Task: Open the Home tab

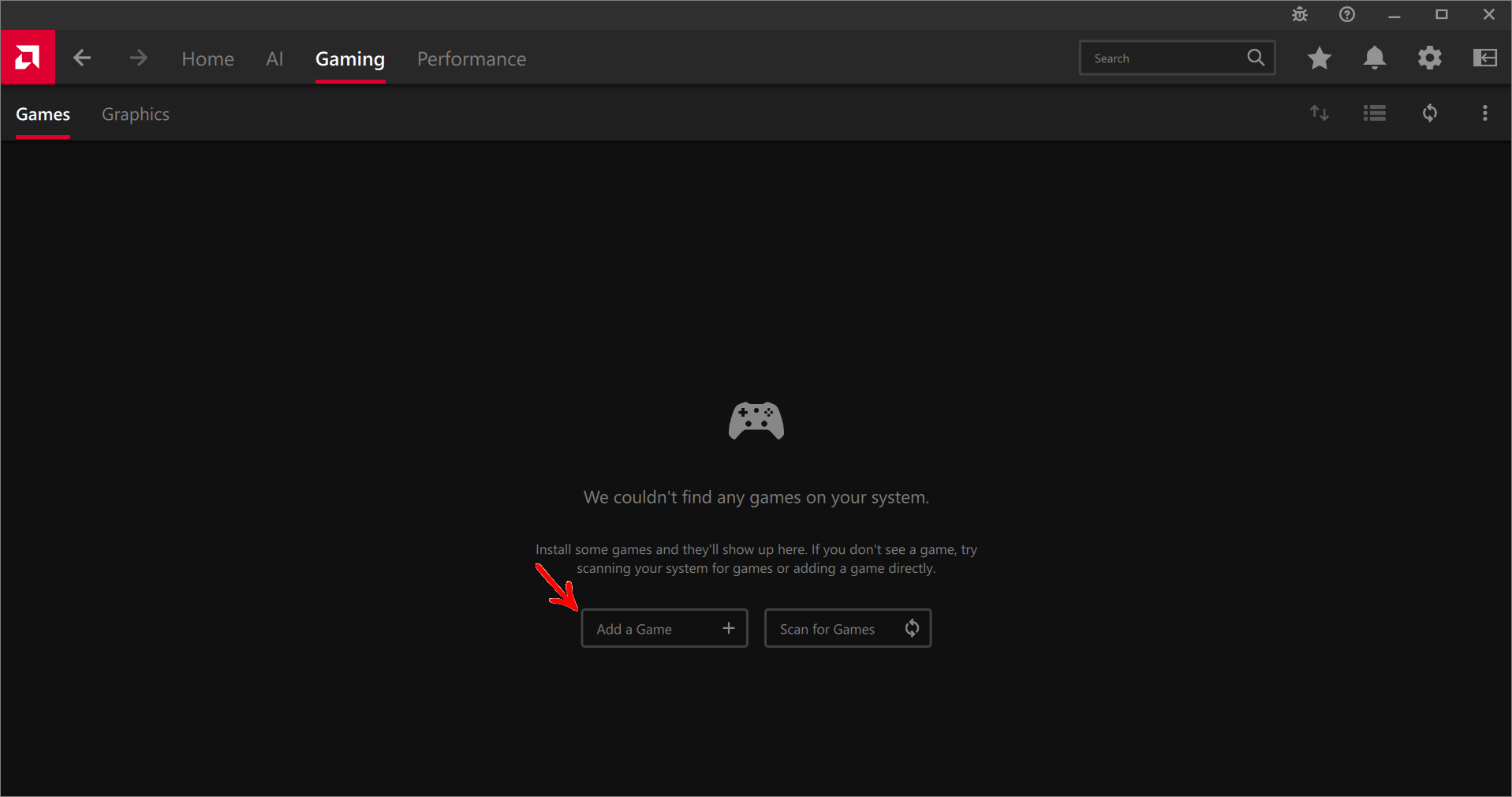Action: click(x=207, y=59)
